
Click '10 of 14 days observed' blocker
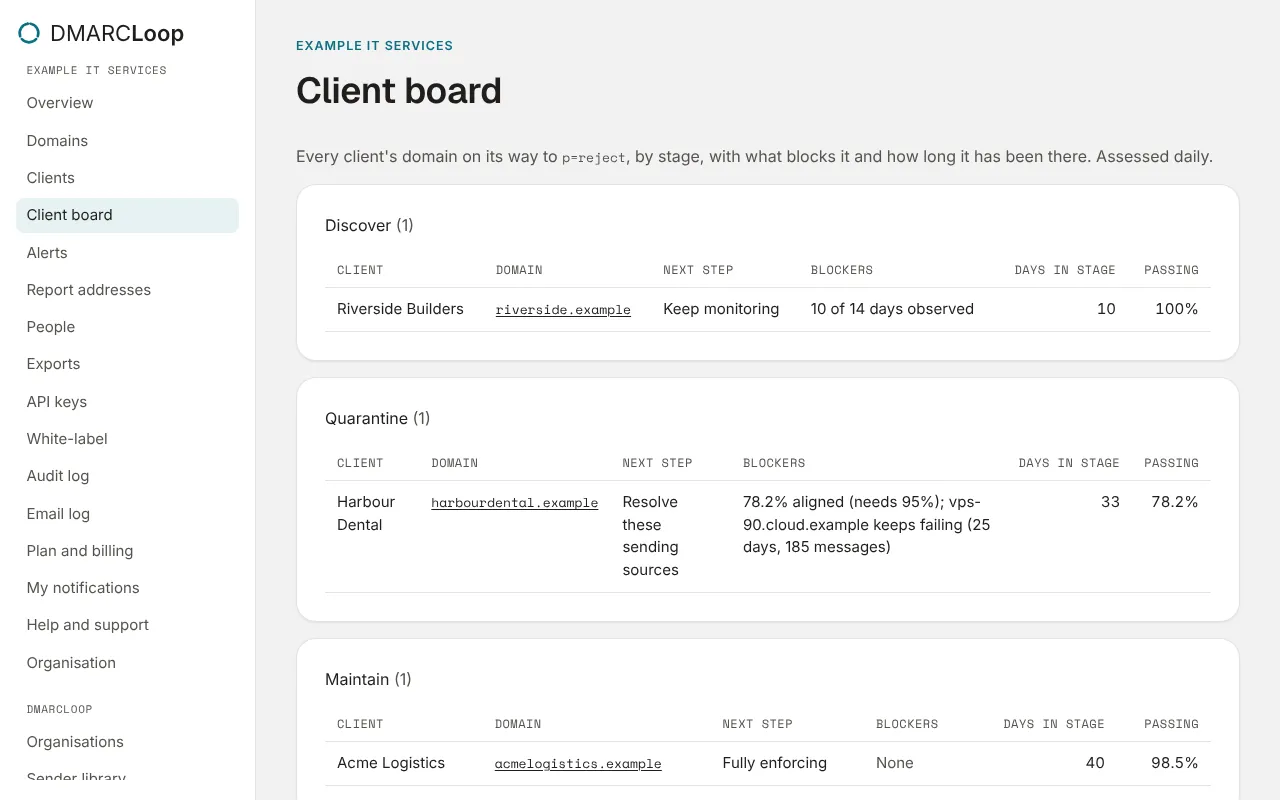[892, 309]
